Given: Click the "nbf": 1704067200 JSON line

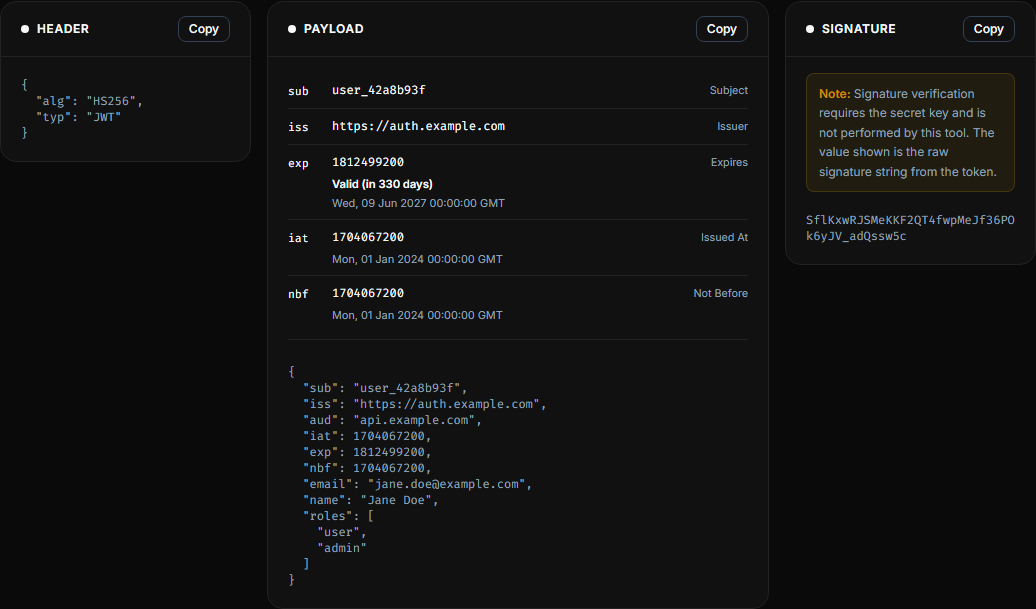Looking at the screenshot, I should click(x=367, y=468).
